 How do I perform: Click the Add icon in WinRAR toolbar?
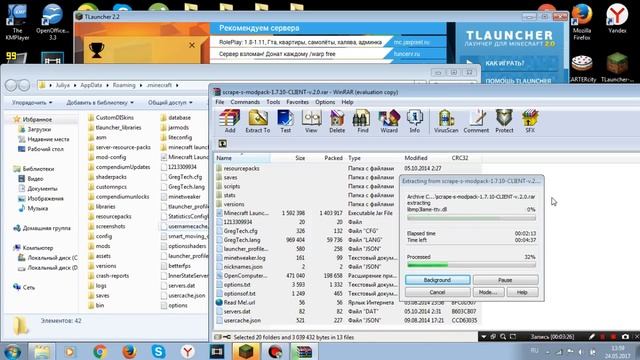point(230,121)
